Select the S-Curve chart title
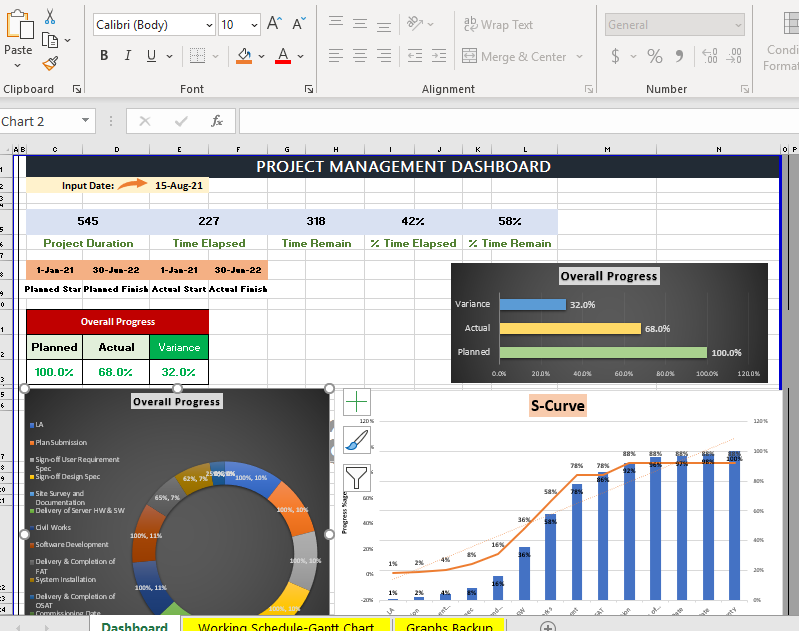This screenshot has height=631, width=799. [x=557, y=406]
